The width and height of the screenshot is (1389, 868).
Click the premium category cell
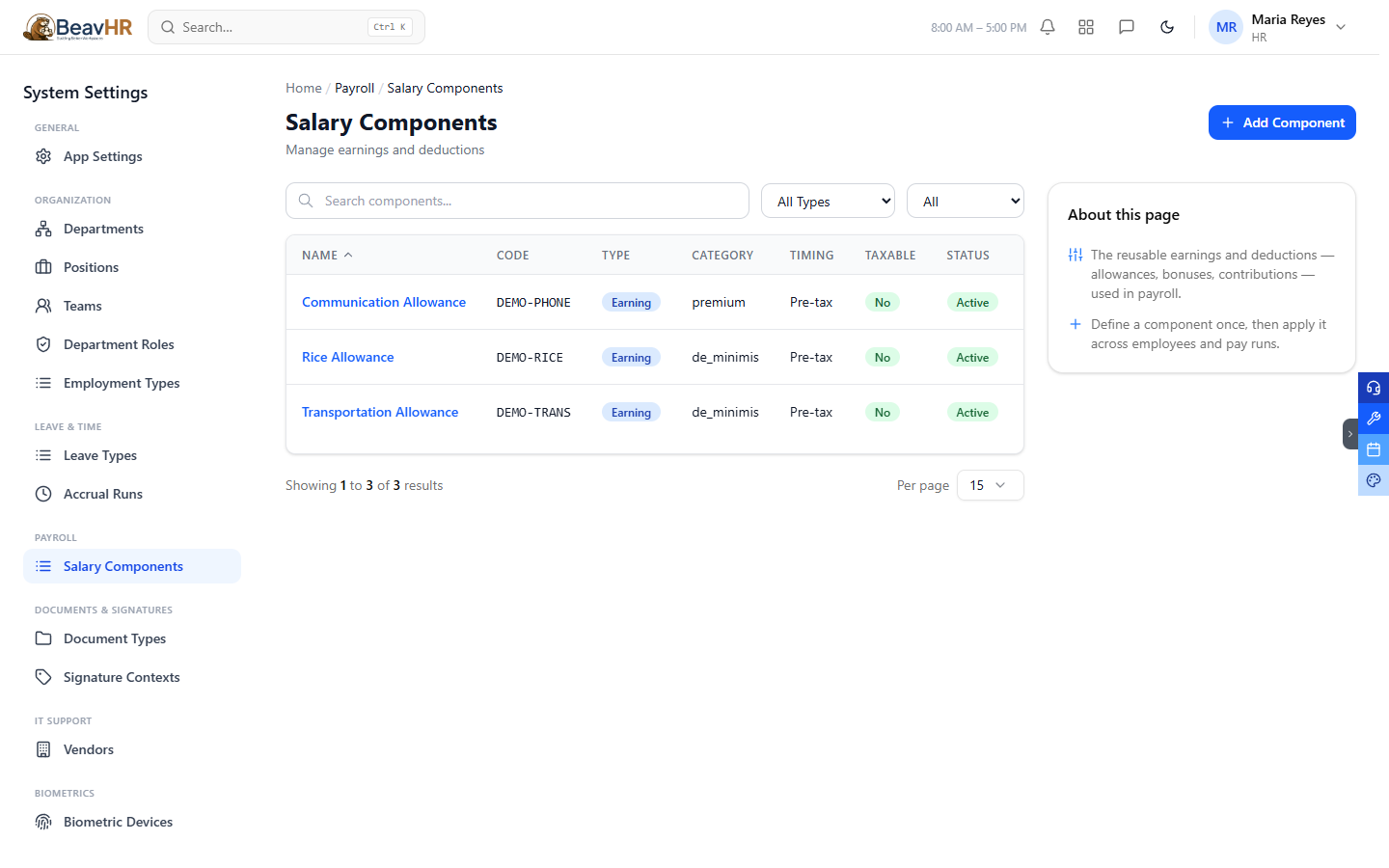point(719,302)
